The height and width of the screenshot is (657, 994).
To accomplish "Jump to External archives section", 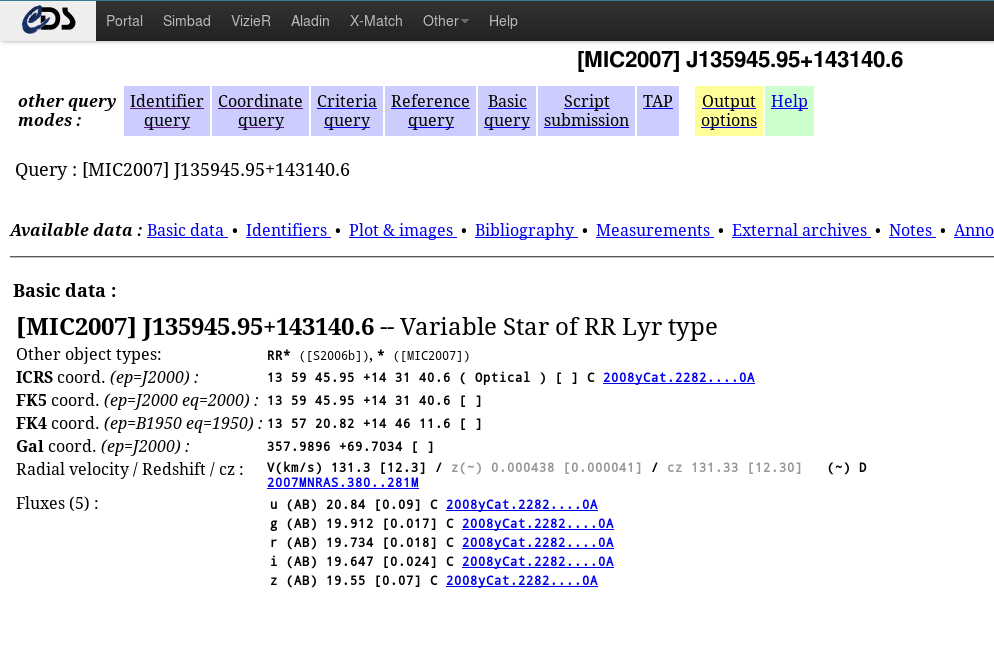I will tap(800, 230).
